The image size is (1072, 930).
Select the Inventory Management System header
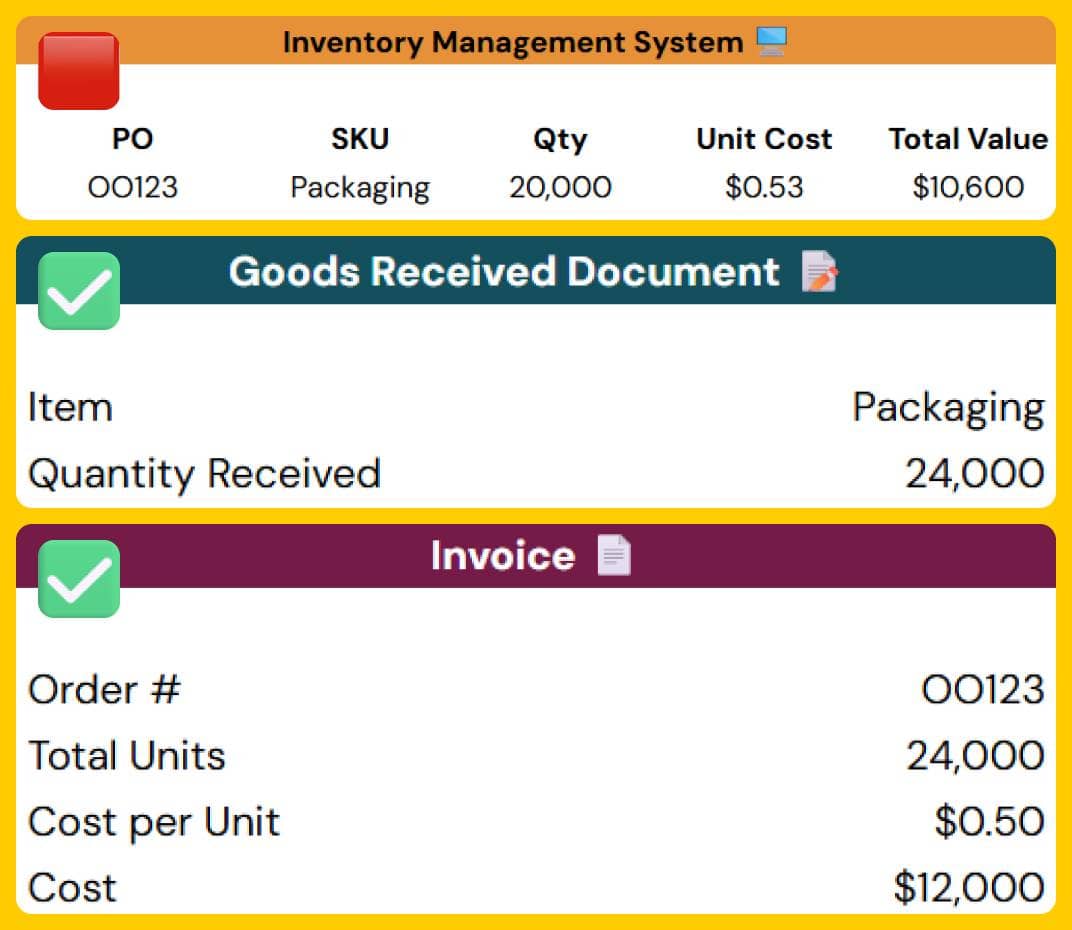coord(512,42)
